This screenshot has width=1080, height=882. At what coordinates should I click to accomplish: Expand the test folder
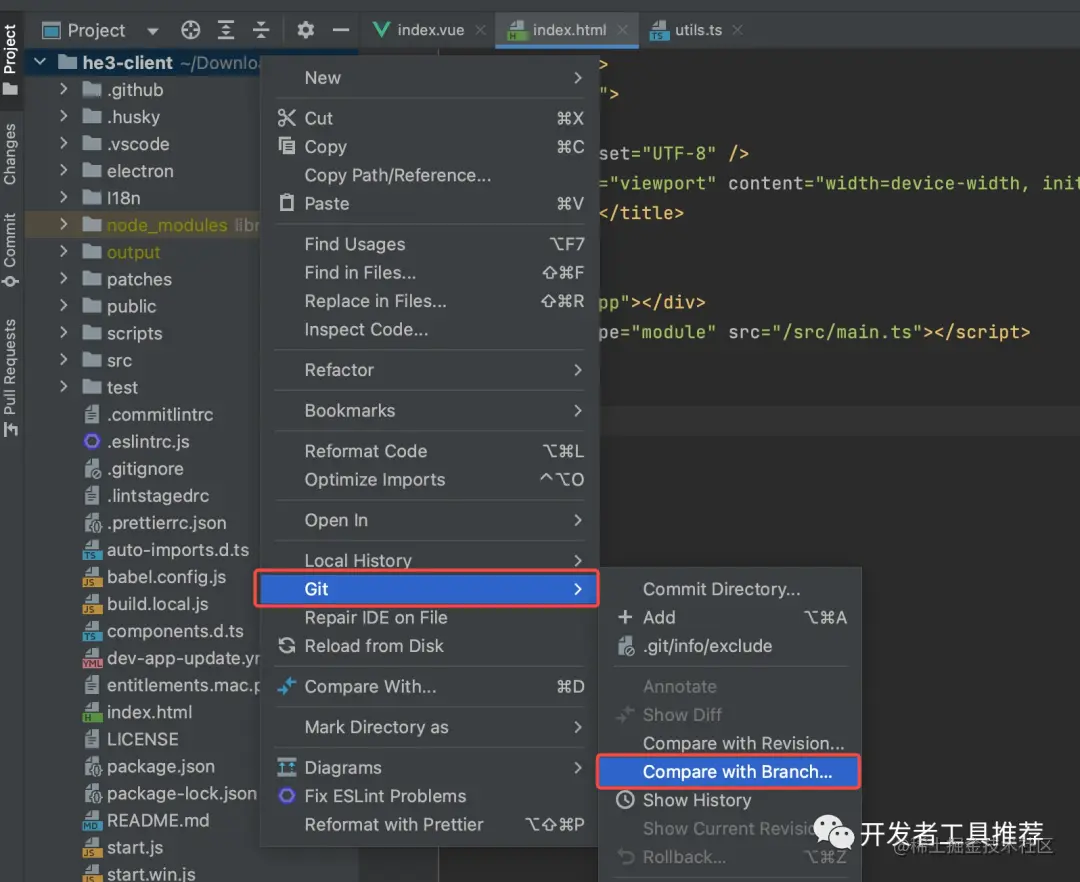pyautogui.click(x=63, y=387)
